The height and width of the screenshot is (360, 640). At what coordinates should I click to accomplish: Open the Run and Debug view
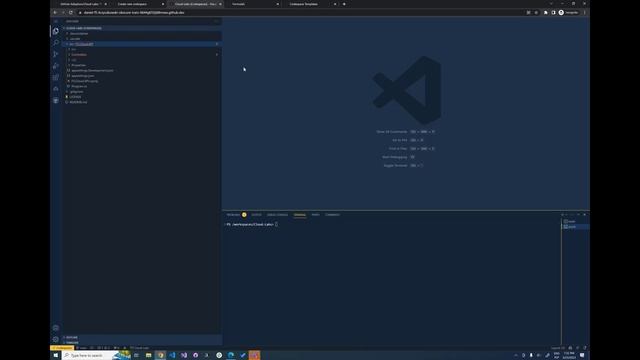tap(56, 66)
